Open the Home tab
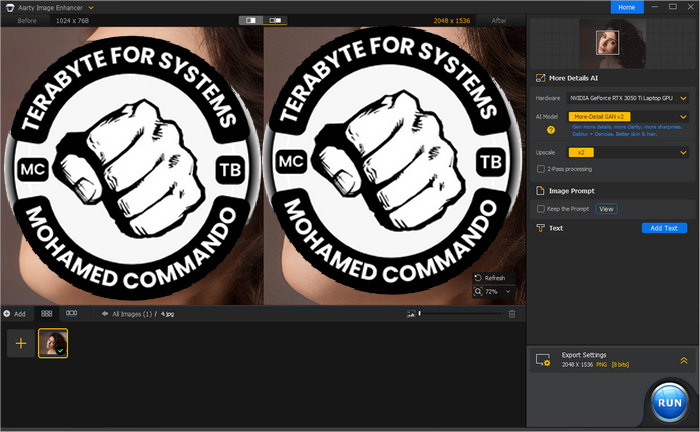This screenshot has height=432, width=700. click(627, 7)
